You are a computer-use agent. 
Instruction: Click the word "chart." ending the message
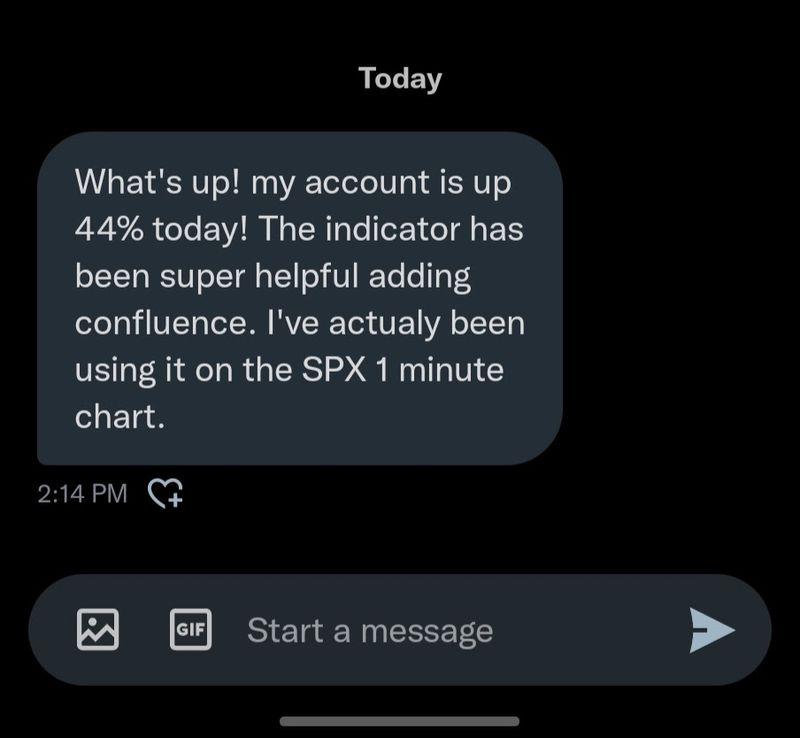[119, 415]
